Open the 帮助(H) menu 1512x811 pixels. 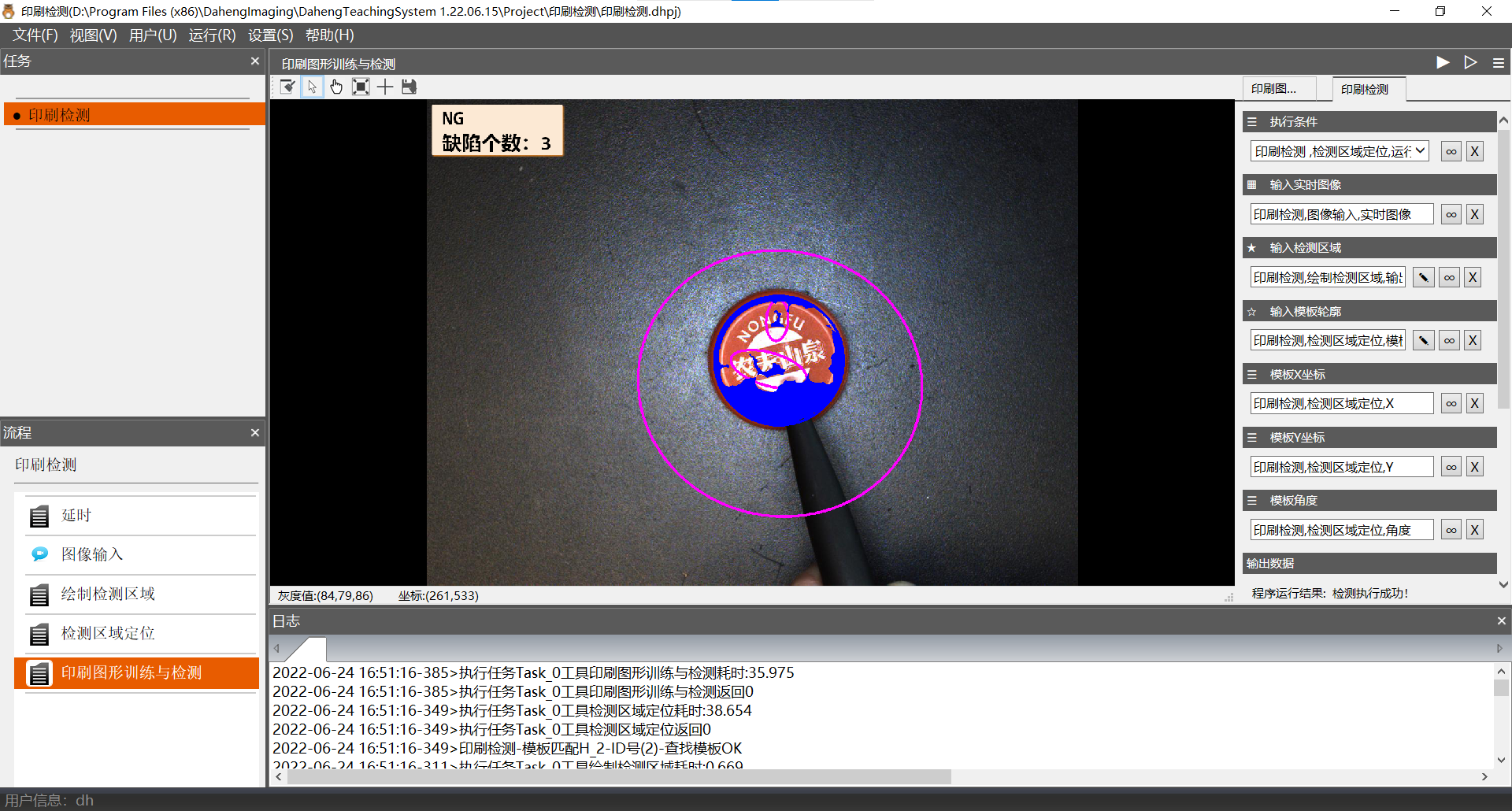[x=330, y=35]
